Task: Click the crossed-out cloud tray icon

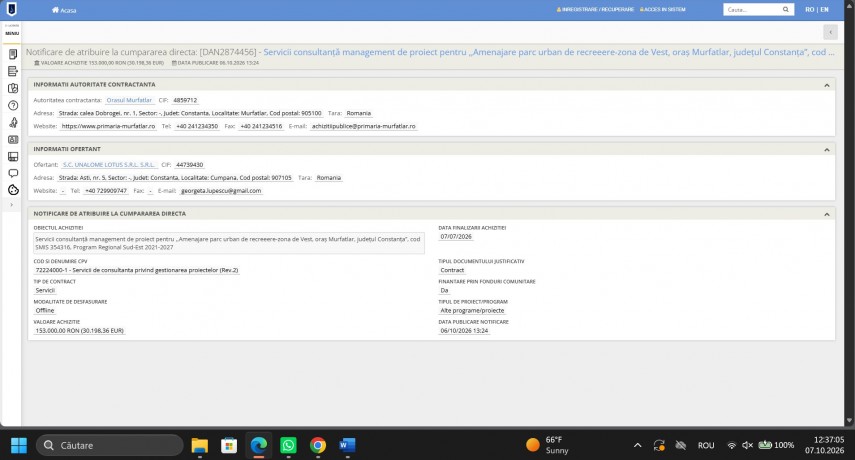Action: 681,445
